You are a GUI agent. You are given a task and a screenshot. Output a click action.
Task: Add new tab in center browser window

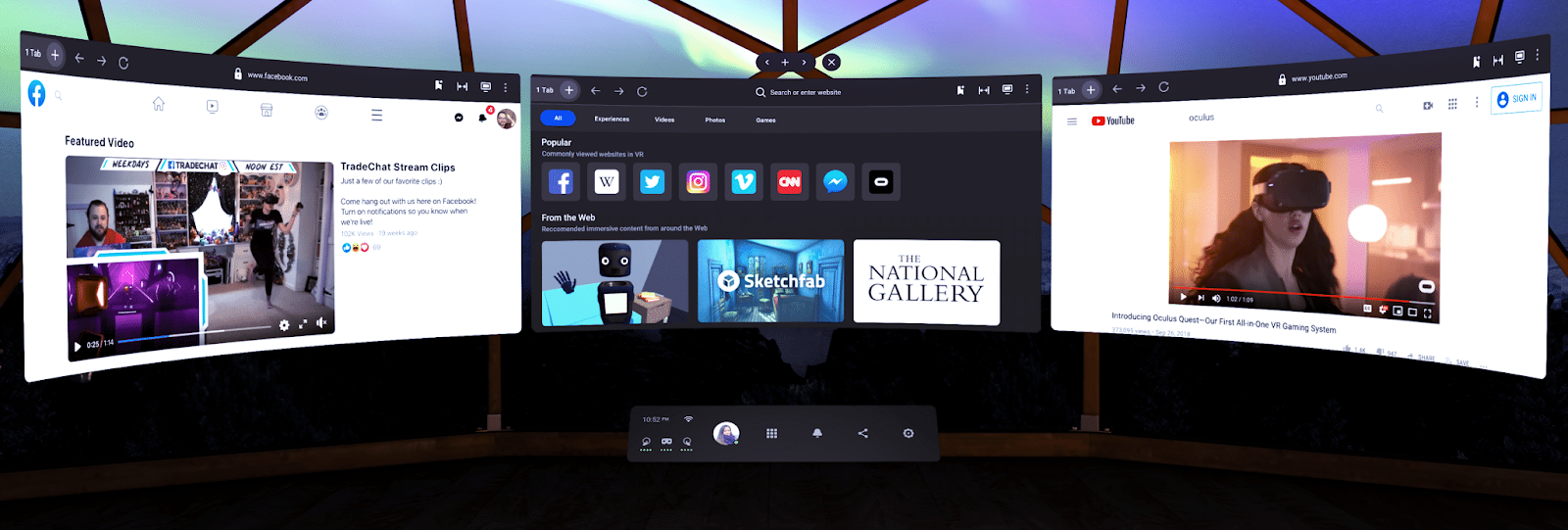click(568, 90)
